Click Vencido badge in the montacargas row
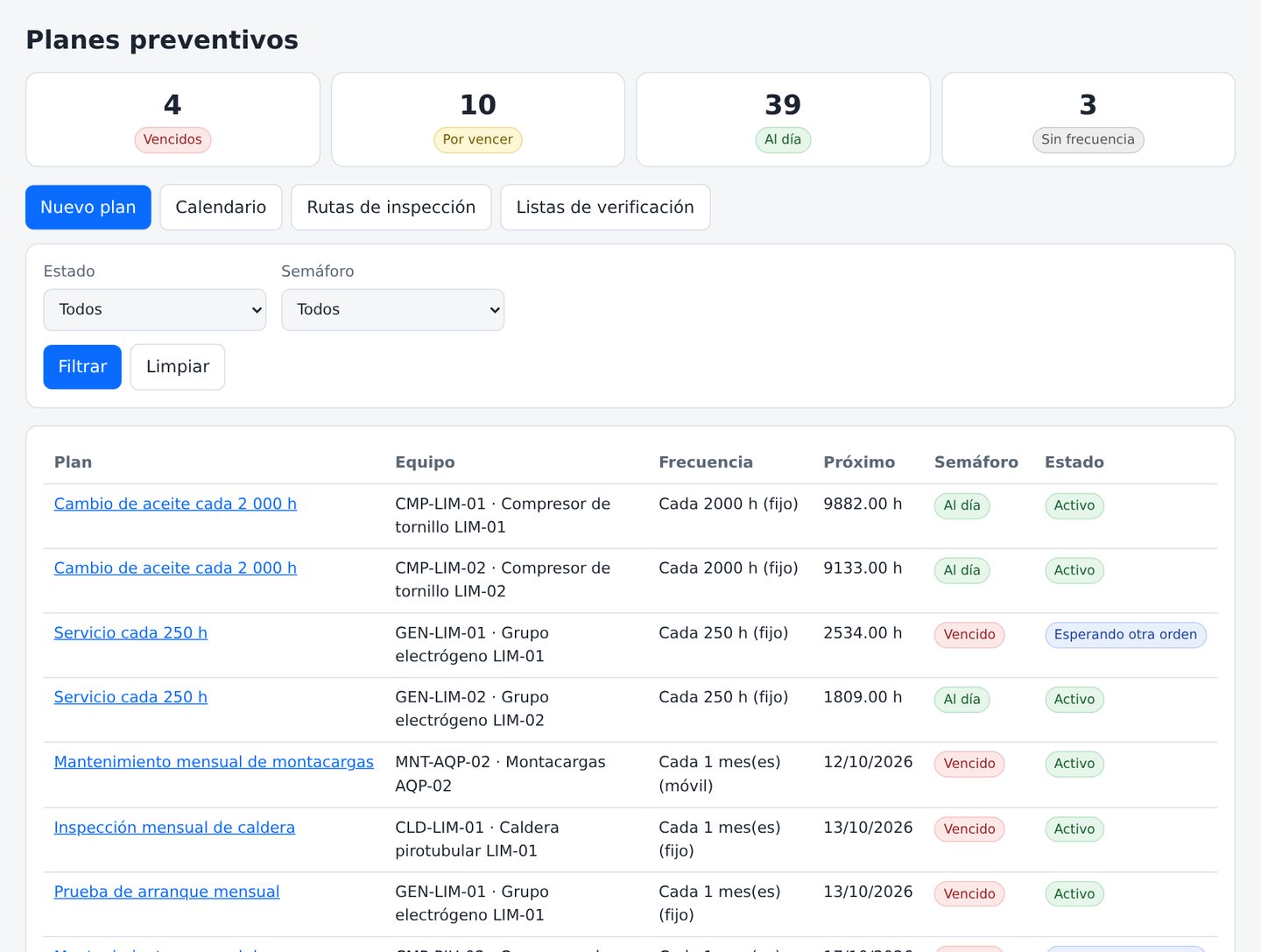 click(969, 764)
